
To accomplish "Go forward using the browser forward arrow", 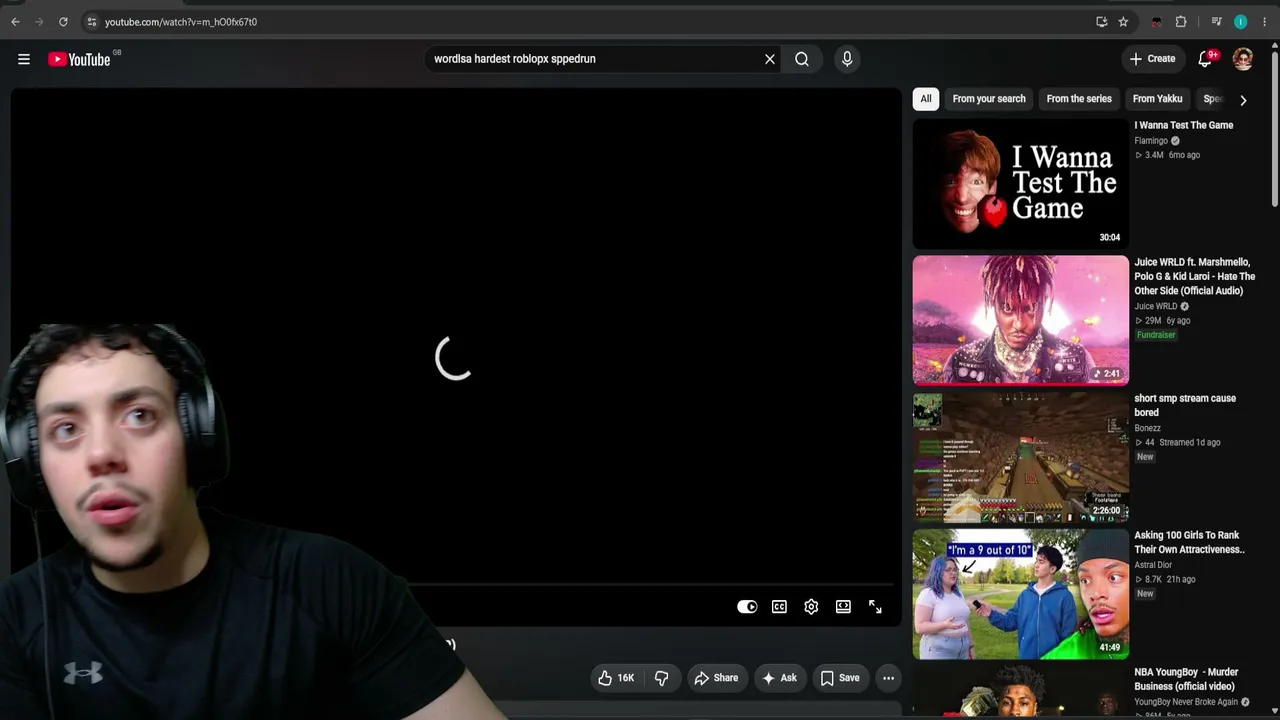I will pyautogui.click(x=39, y=22).
